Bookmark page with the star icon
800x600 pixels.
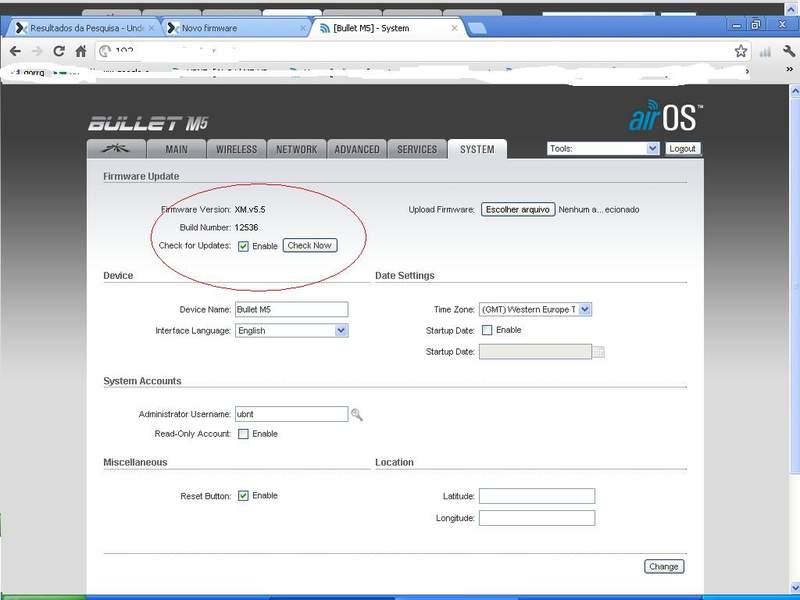pyautogui.click(x=741, y=51)
